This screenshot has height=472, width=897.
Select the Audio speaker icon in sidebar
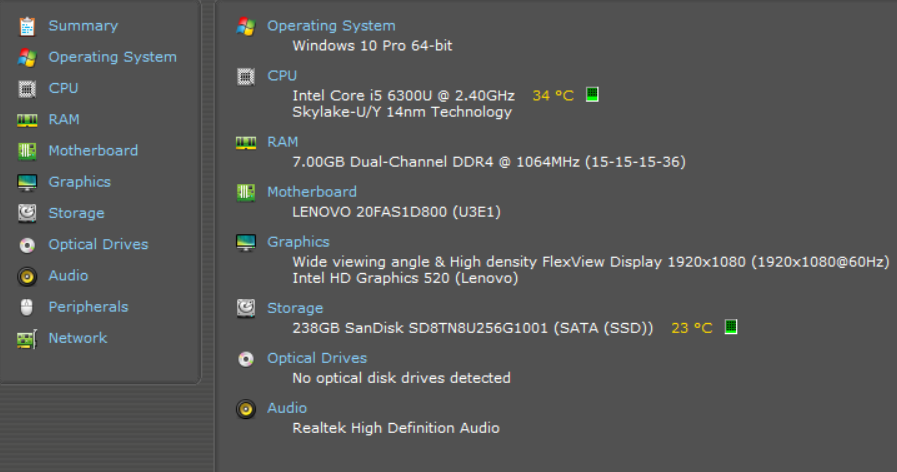coord(27,276)
